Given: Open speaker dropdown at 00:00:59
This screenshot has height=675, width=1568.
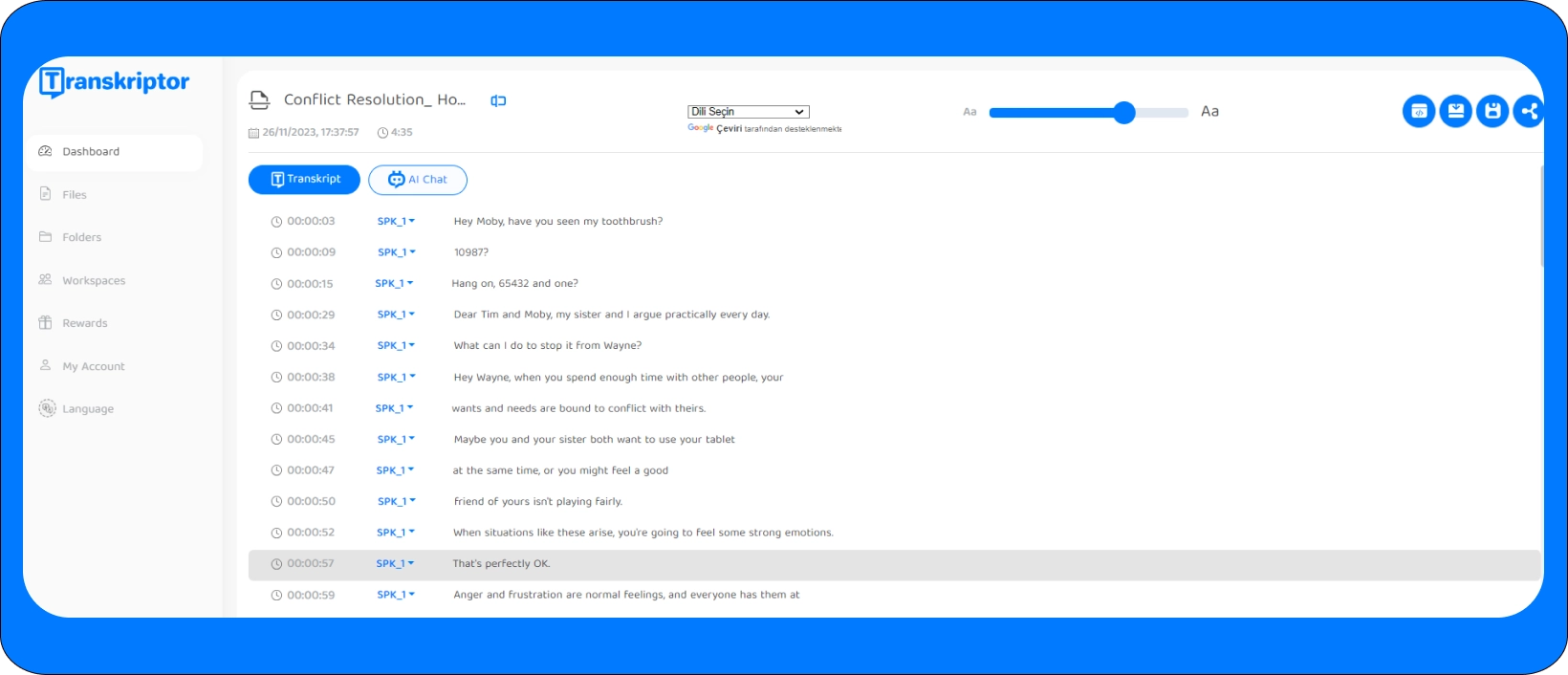Looking at the screenshot, I should [x=396, y=595].
